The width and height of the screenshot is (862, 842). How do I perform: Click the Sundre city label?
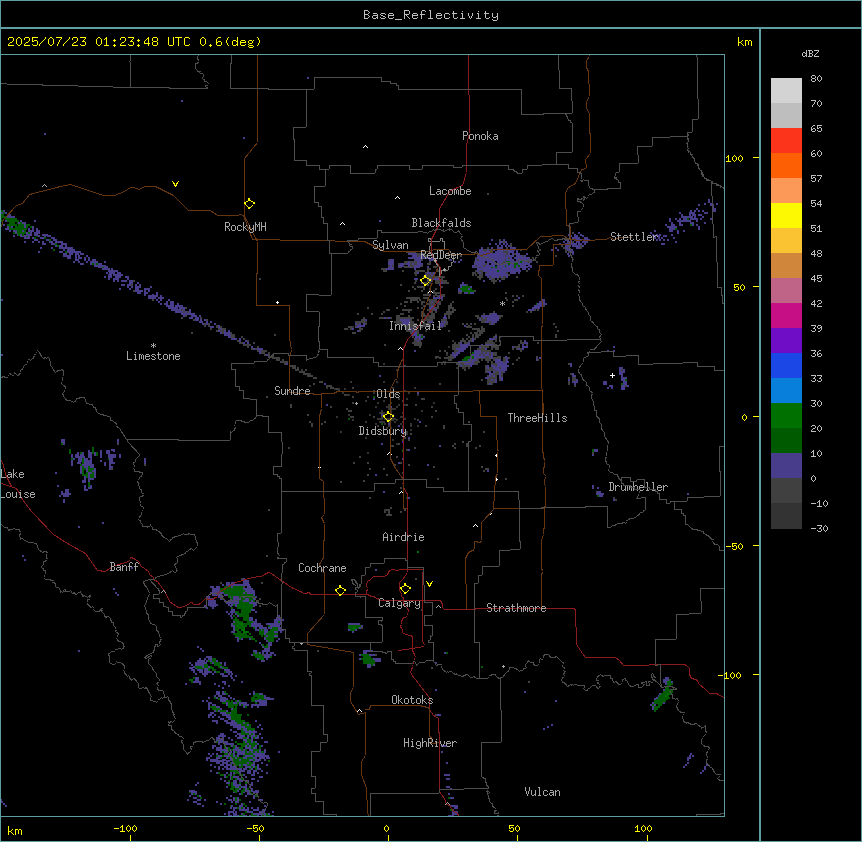292,391
